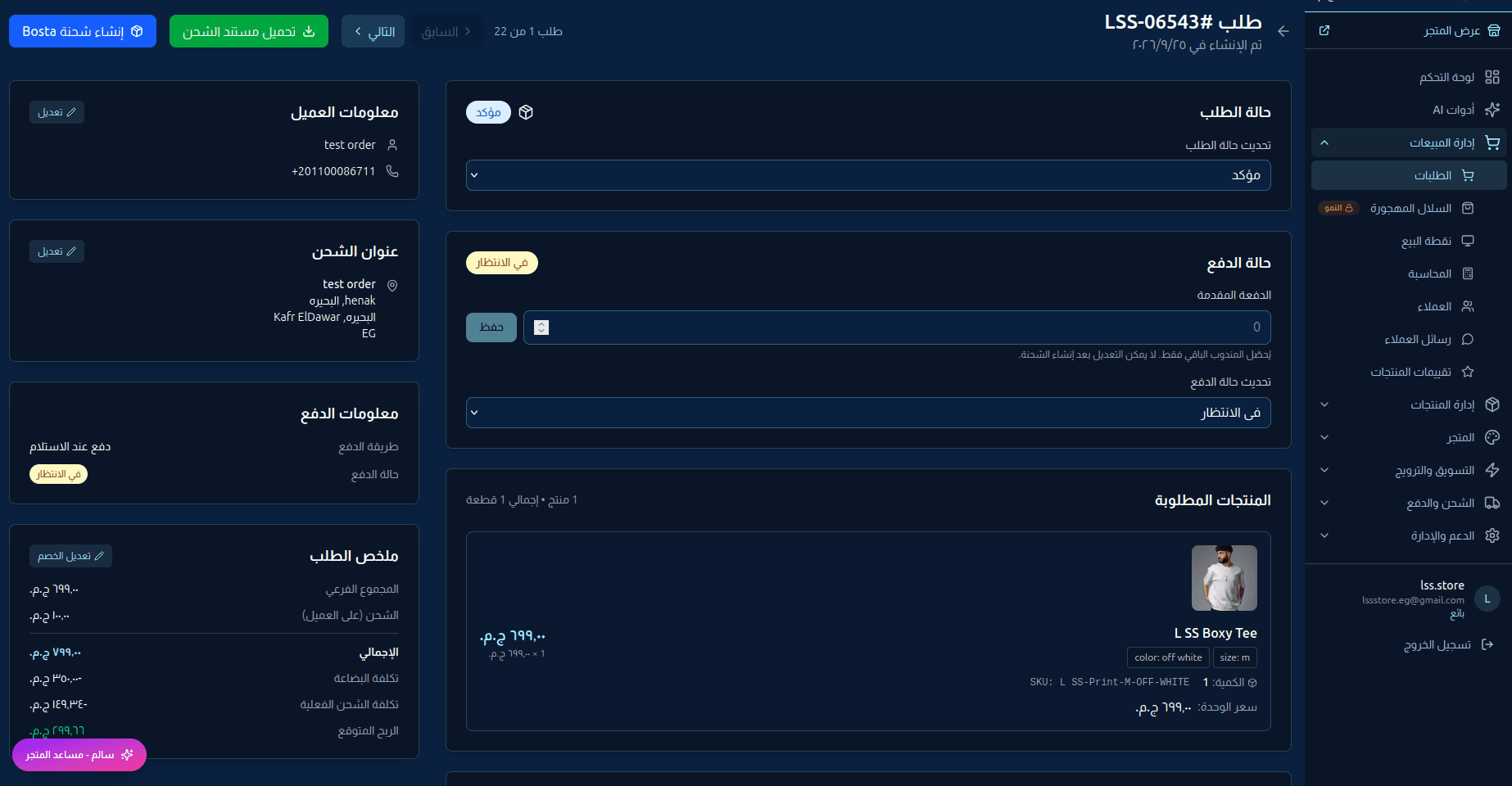Click the تعديل الخصم button in order summary

pos(70,556)
